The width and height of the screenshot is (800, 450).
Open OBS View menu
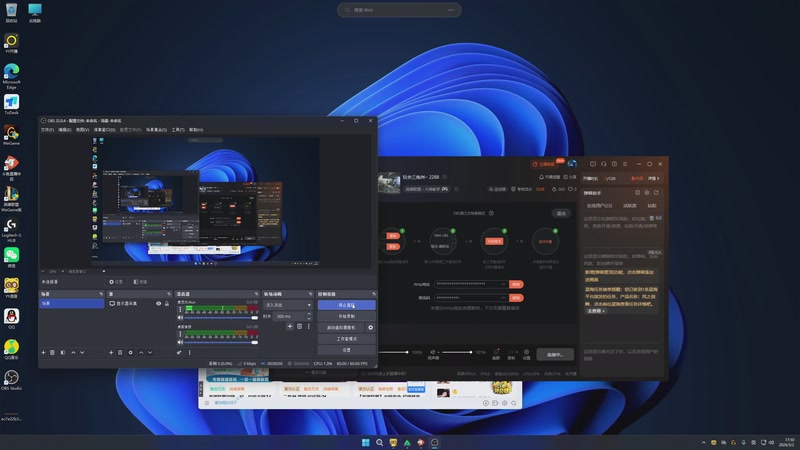(x=82, y=130)
